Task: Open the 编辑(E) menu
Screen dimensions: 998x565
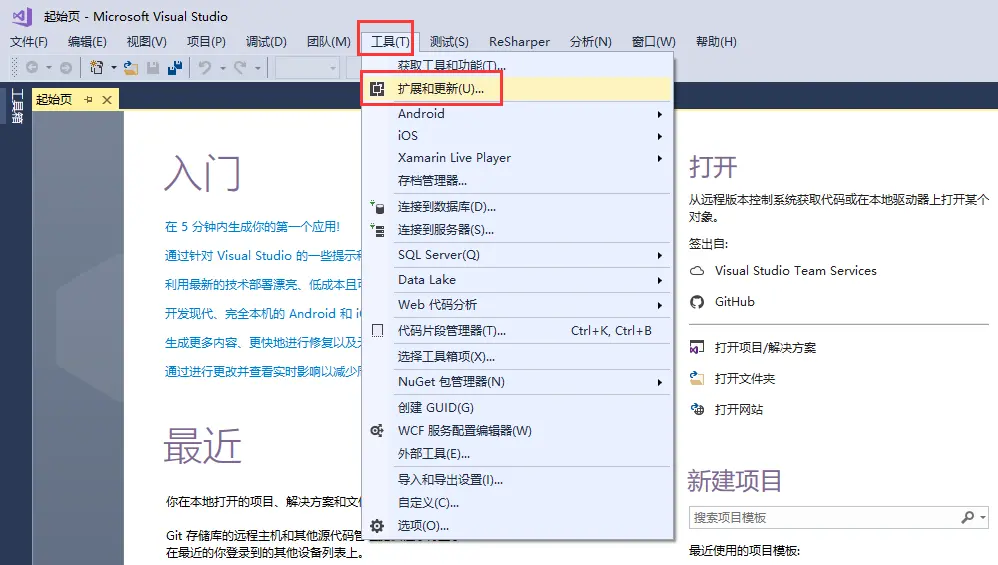Action: 87,42
